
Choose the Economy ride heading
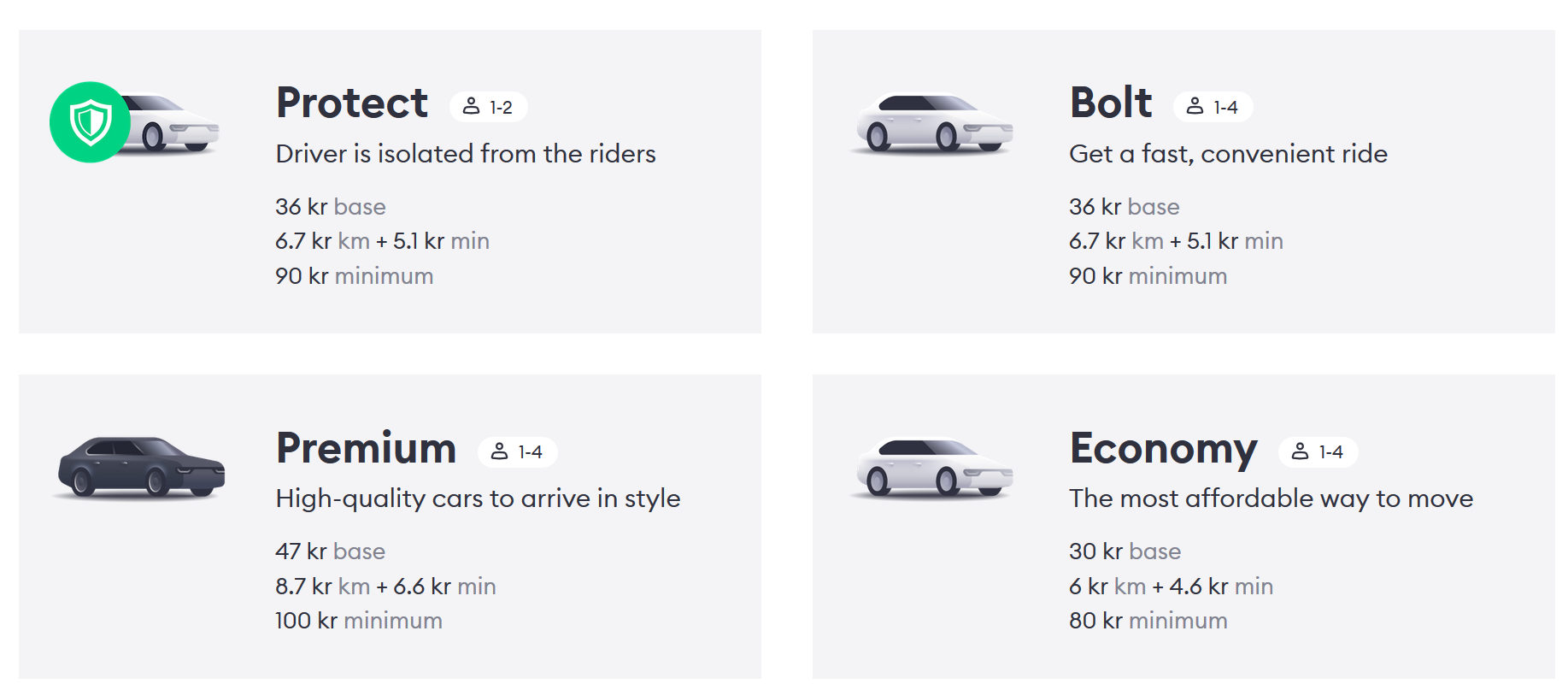pos(1163,448)
